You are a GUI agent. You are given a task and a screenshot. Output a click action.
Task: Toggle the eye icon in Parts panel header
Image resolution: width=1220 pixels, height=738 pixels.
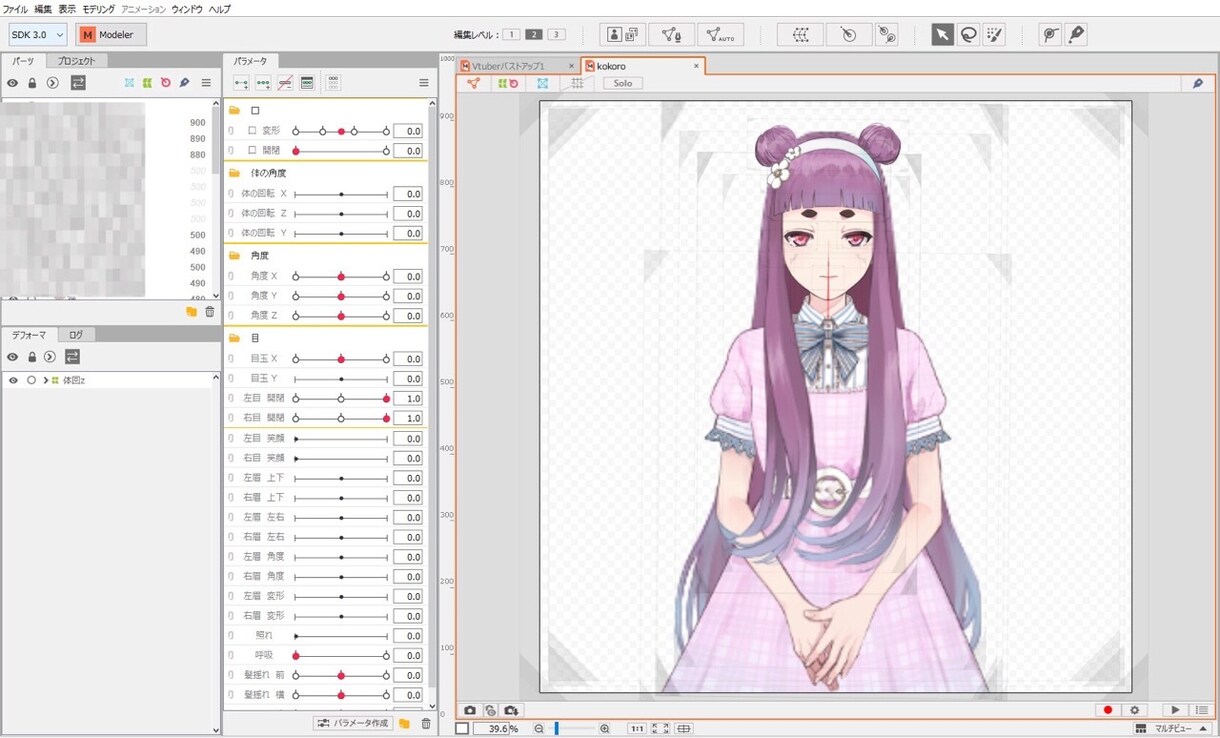pos(13,83)
